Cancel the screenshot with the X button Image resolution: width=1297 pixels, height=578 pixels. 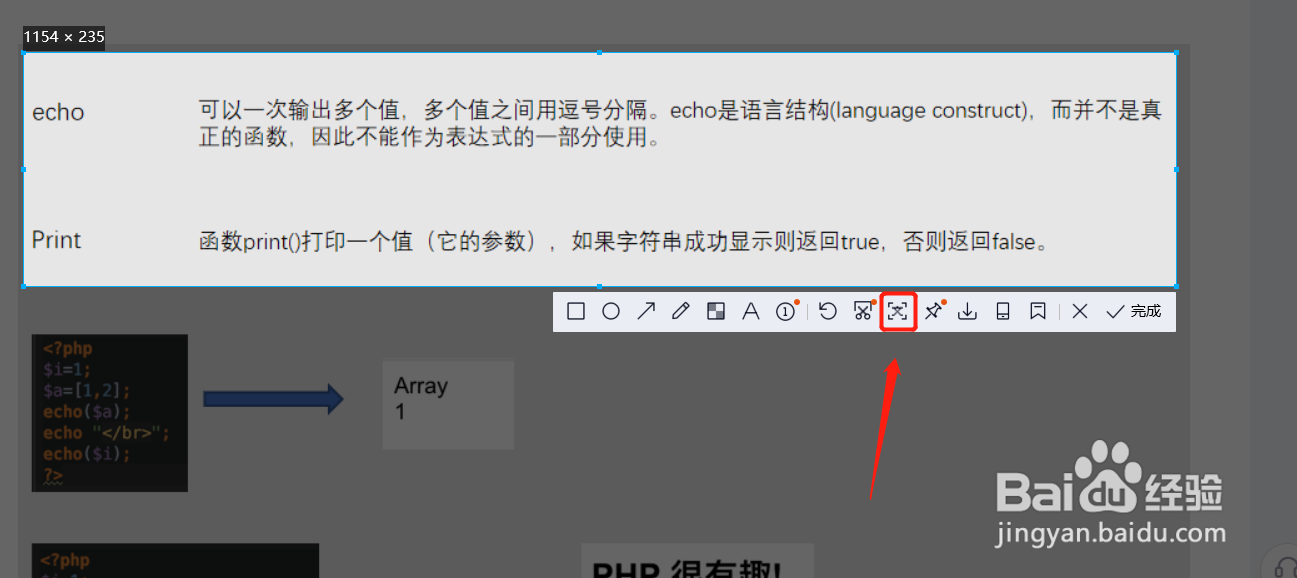1079,311
